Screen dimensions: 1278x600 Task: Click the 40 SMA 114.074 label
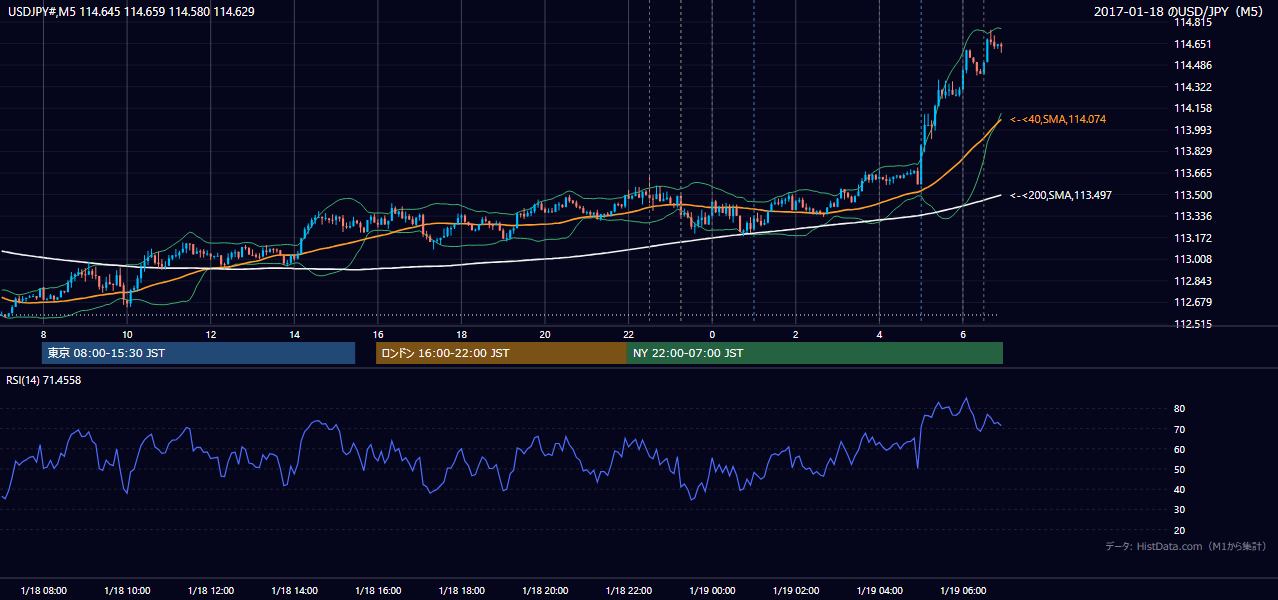pos(1058,119)
